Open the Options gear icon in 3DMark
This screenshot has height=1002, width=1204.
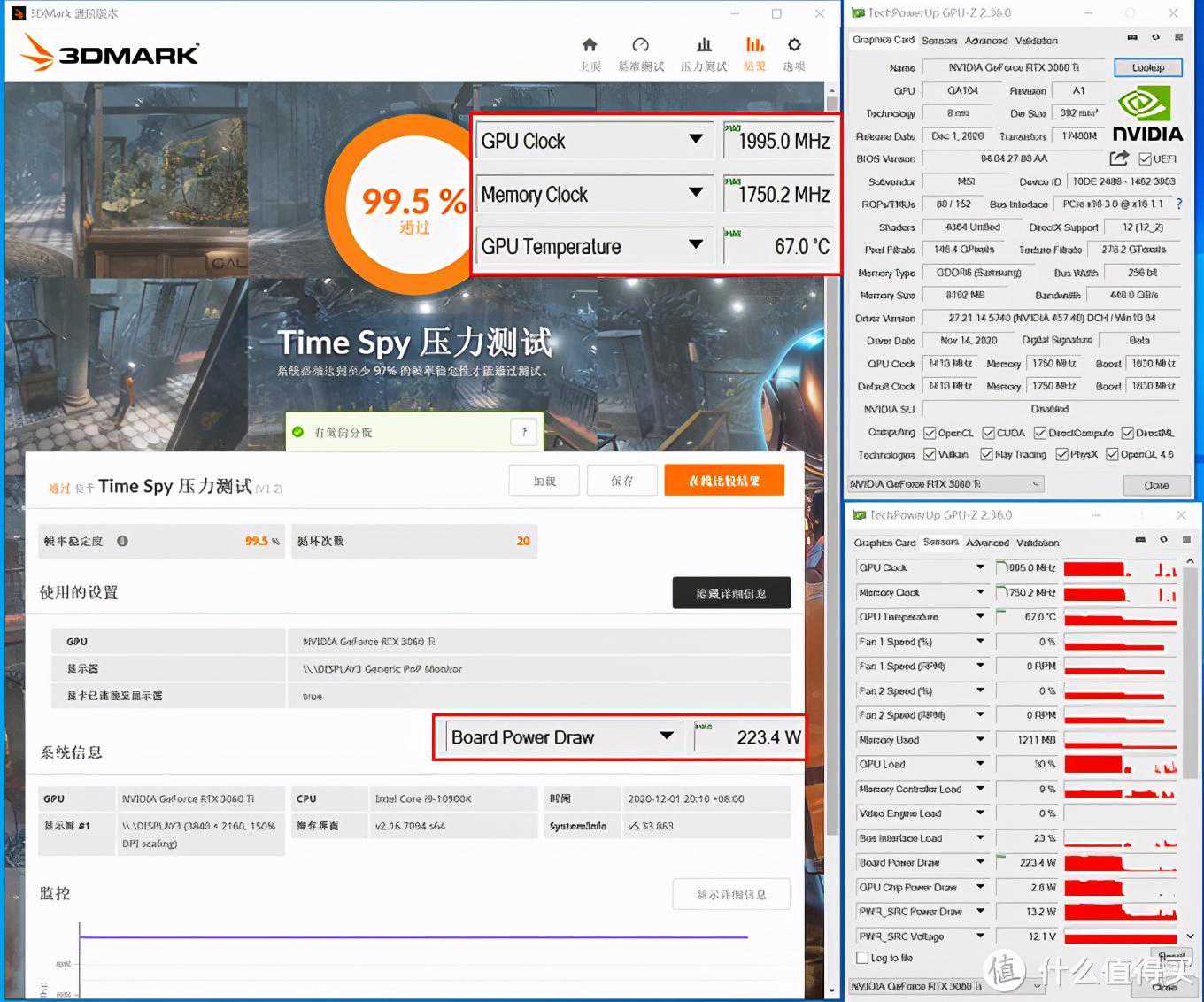(794, 46)
